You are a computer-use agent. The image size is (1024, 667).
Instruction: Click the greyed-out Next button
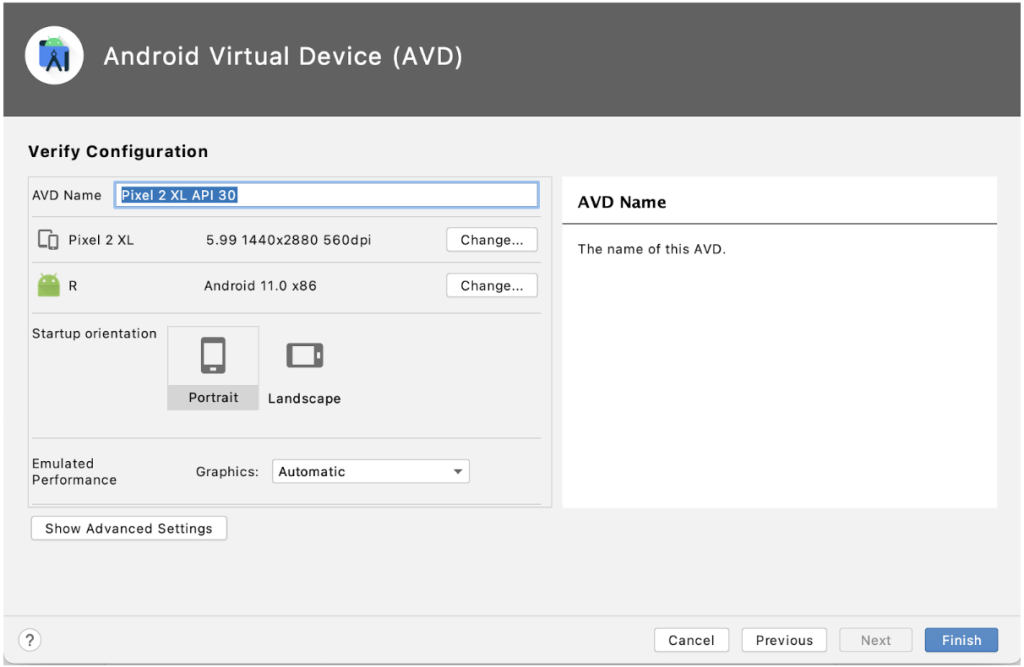[x=875, y=640]
